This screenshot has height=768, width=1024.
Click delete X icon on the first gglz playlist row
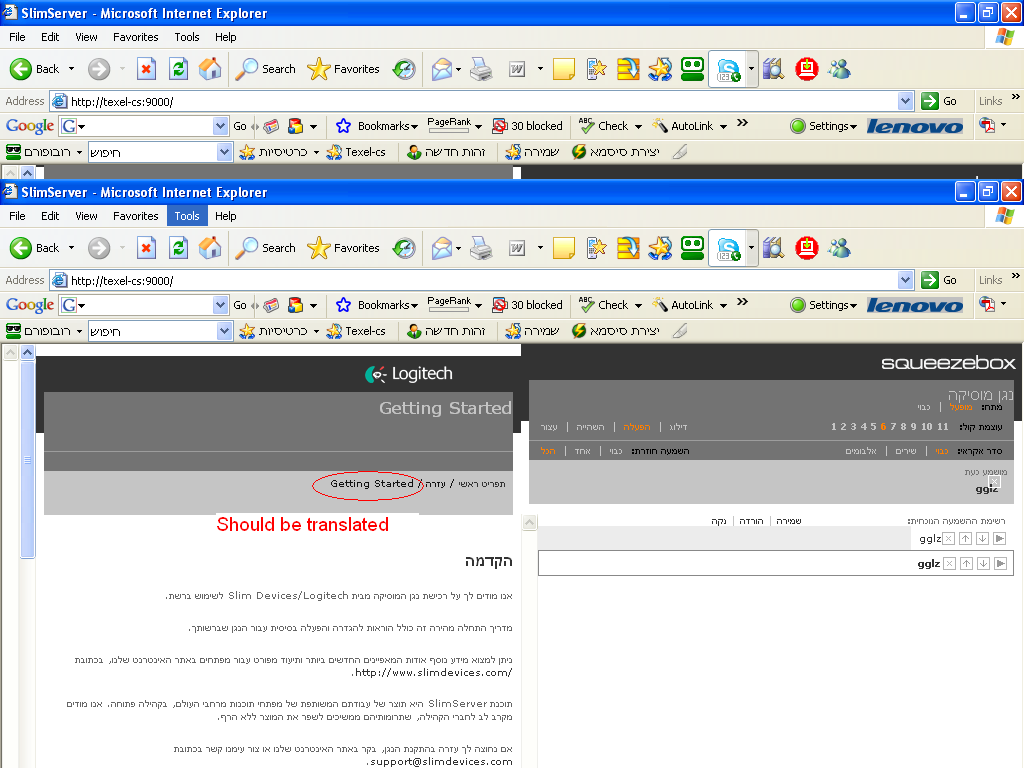949,539
